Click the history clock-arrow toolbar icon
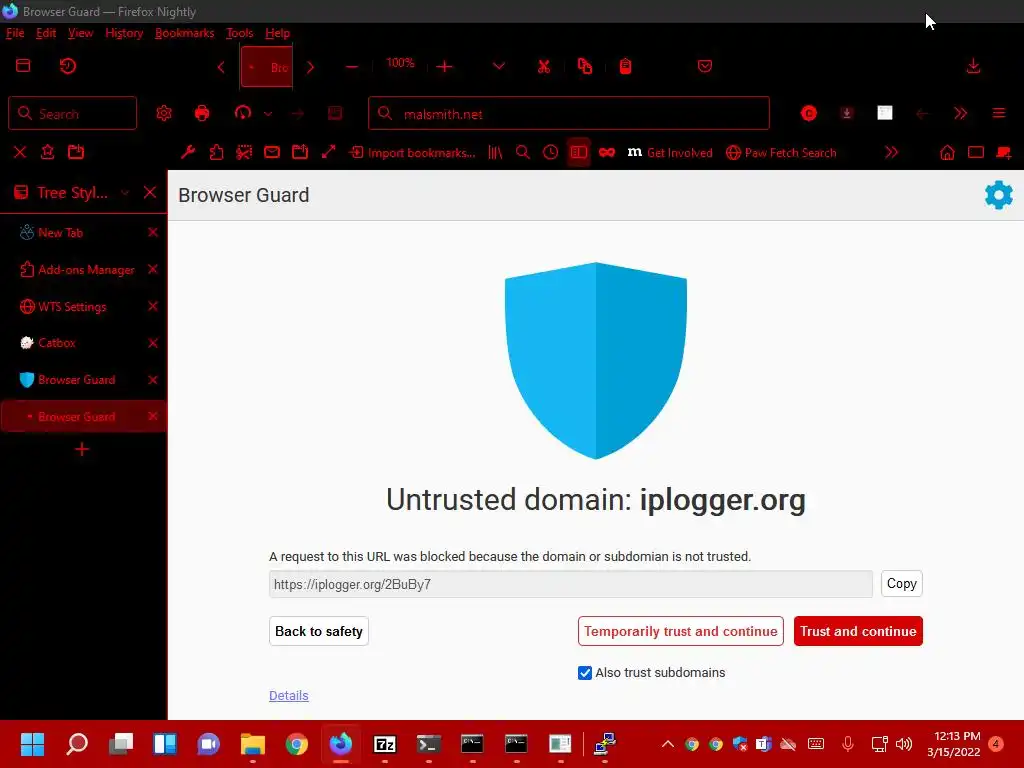The image size is (1024, 768). [68, 66]
